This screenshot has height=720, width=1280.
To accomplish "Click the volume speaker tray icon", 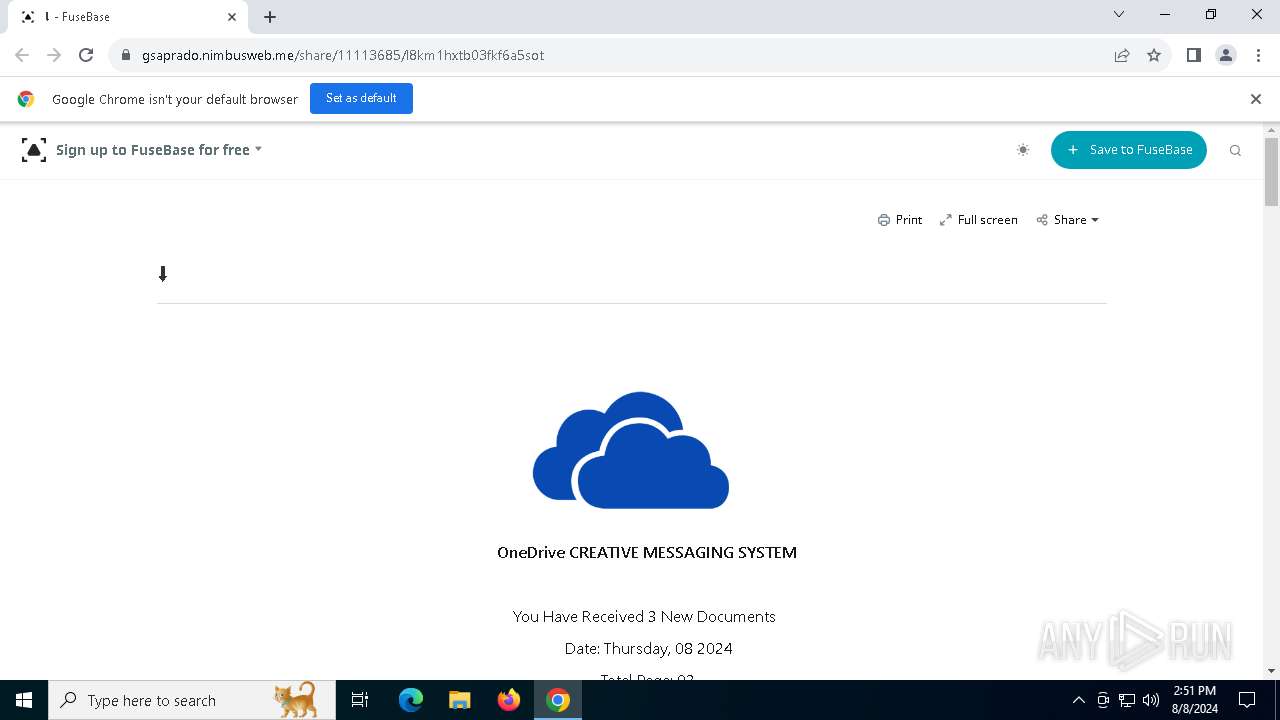I will (1151, 700).
